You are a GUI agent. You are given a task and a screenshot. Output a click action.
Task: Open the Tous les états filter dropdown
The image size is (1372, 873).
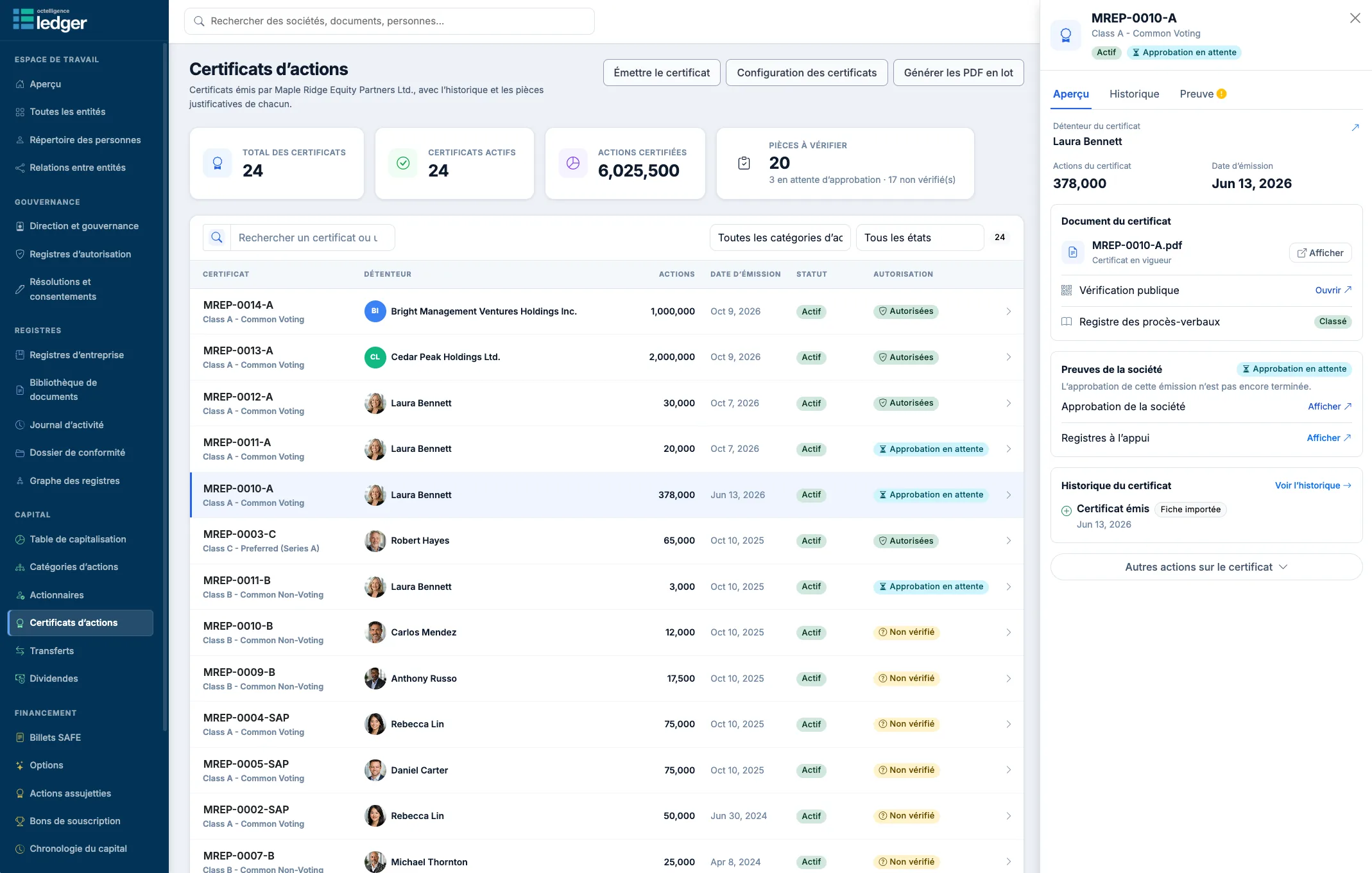click(x=920, y=238)
